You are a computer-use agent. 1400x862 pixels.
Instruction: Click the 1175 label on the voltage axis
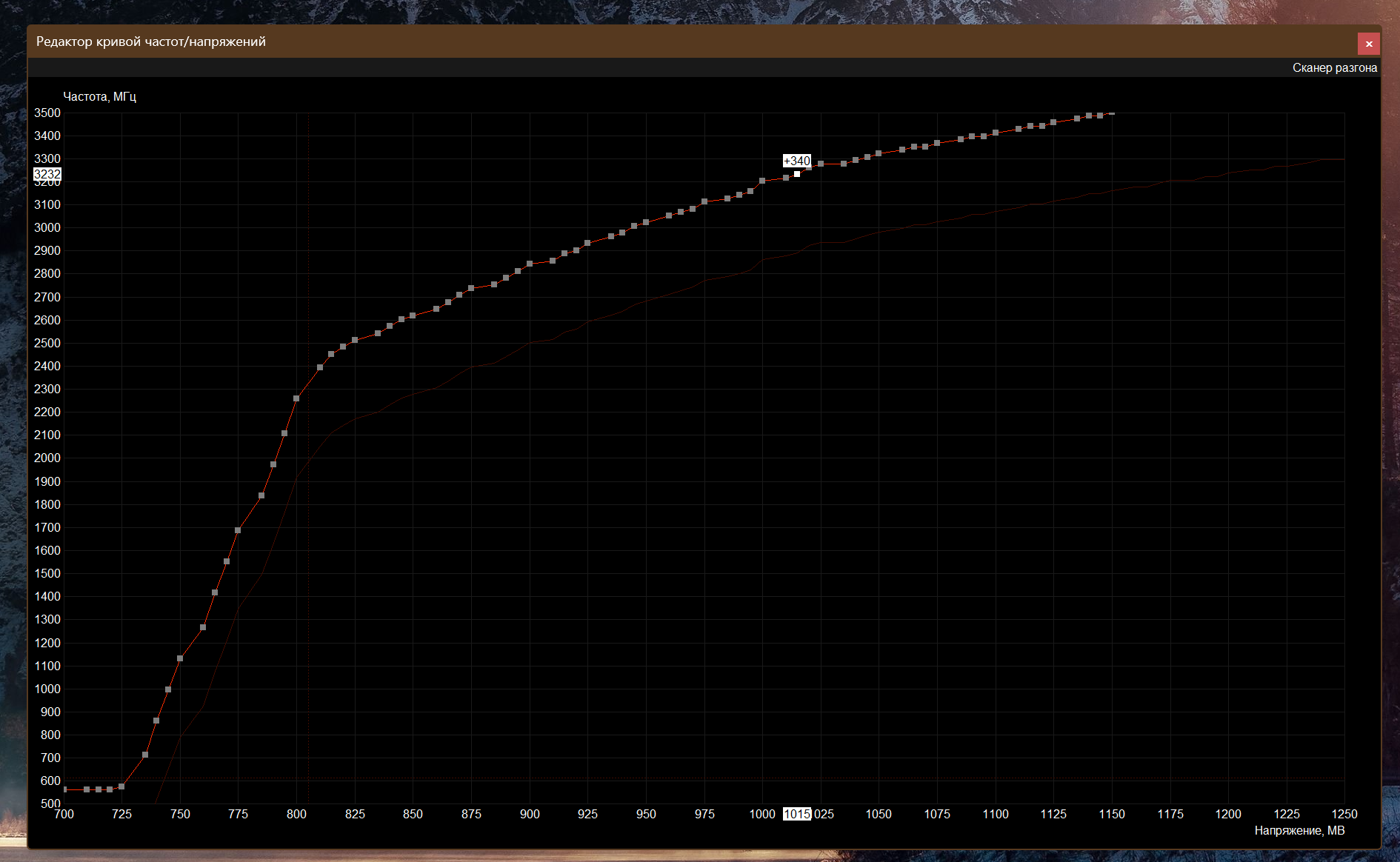pyautogui.click(x=1170, y=814)
